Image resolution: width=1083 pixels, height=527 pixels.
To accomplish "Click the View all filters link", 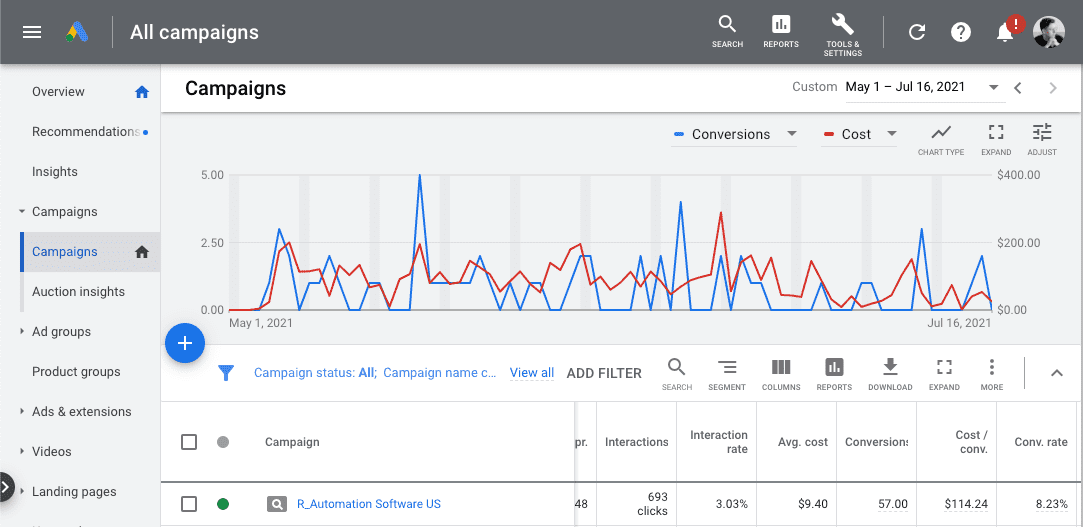I will [x=532, y=373].
